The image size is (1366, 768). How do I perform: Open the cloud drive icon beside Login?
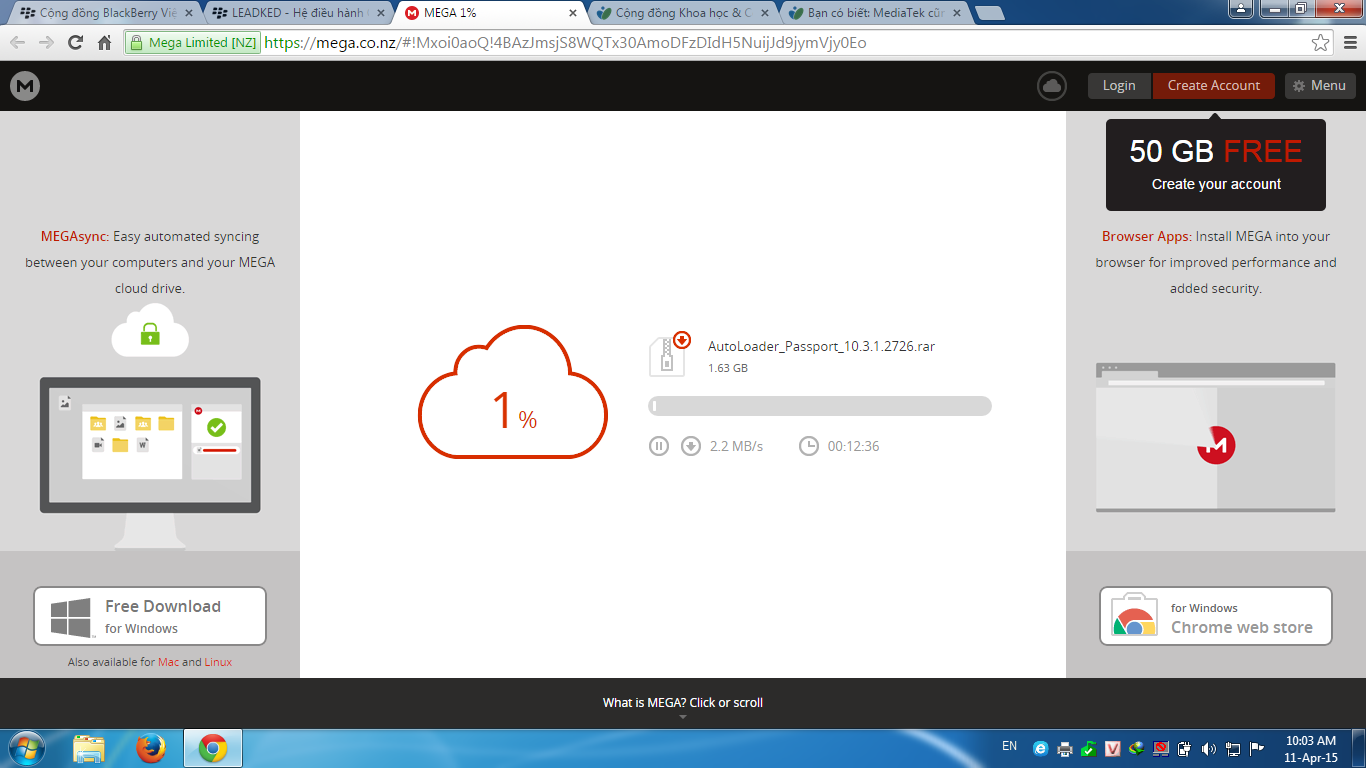[x=1052, y=86]
